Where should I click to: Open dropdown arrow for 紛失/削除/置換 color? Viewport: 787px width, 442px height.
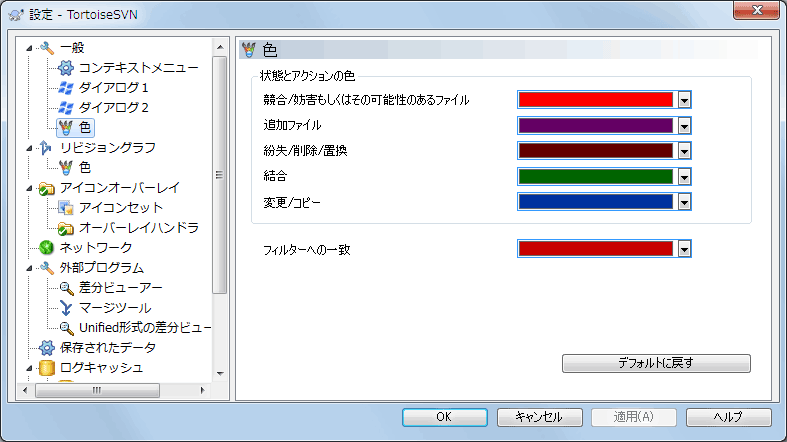tap(685, 151)
